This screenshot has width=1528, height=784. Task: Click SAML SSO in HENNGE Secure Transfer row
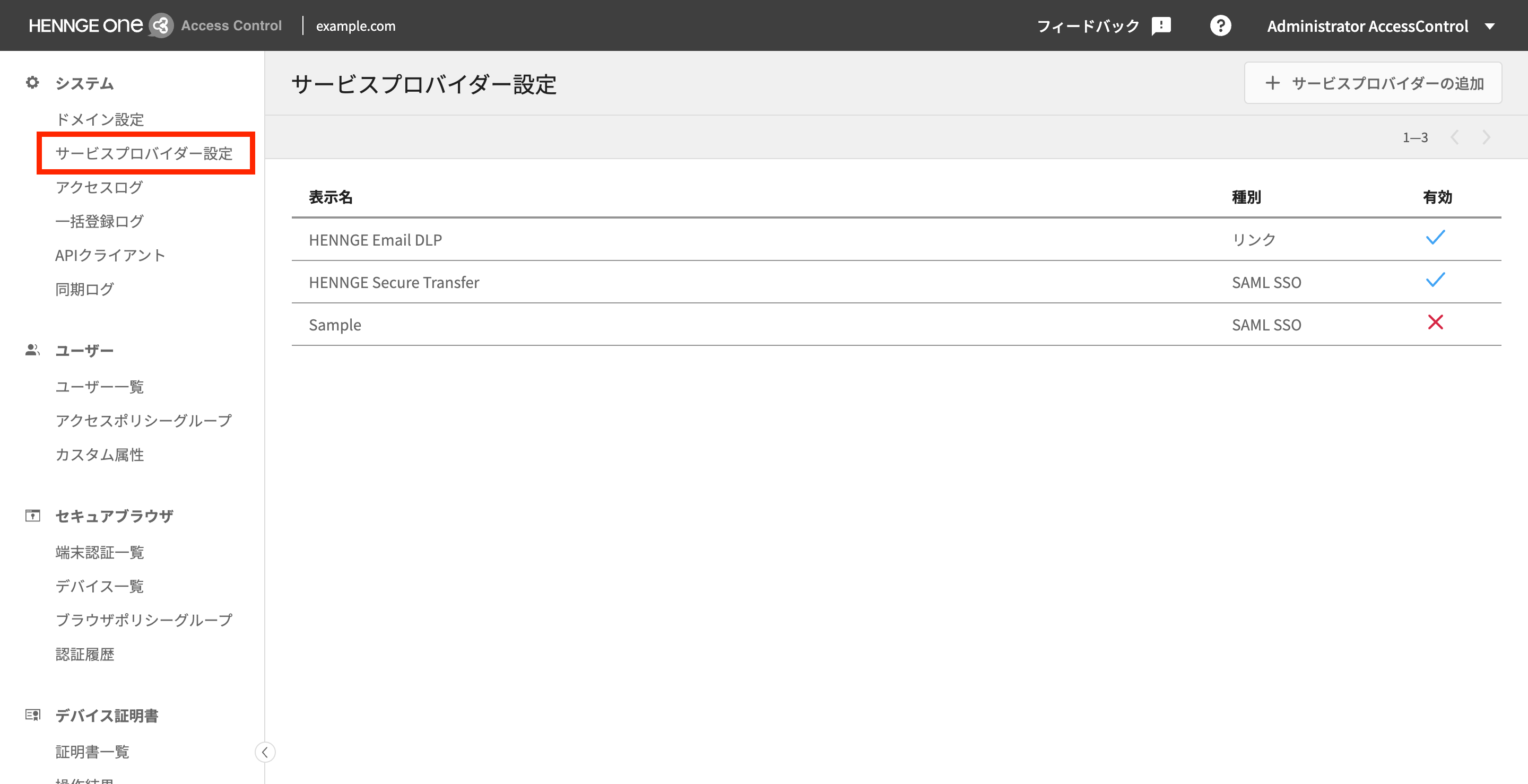(1266, 282)
